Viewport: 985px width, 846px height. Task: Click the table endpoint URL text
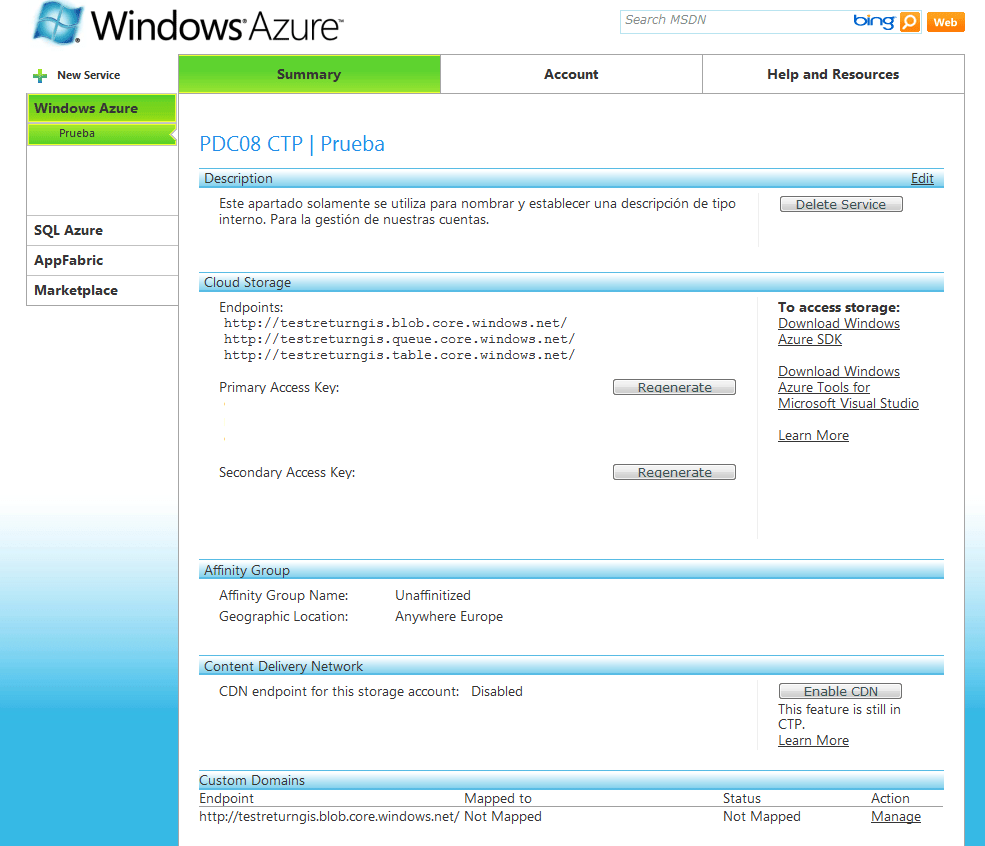[400, 355]
